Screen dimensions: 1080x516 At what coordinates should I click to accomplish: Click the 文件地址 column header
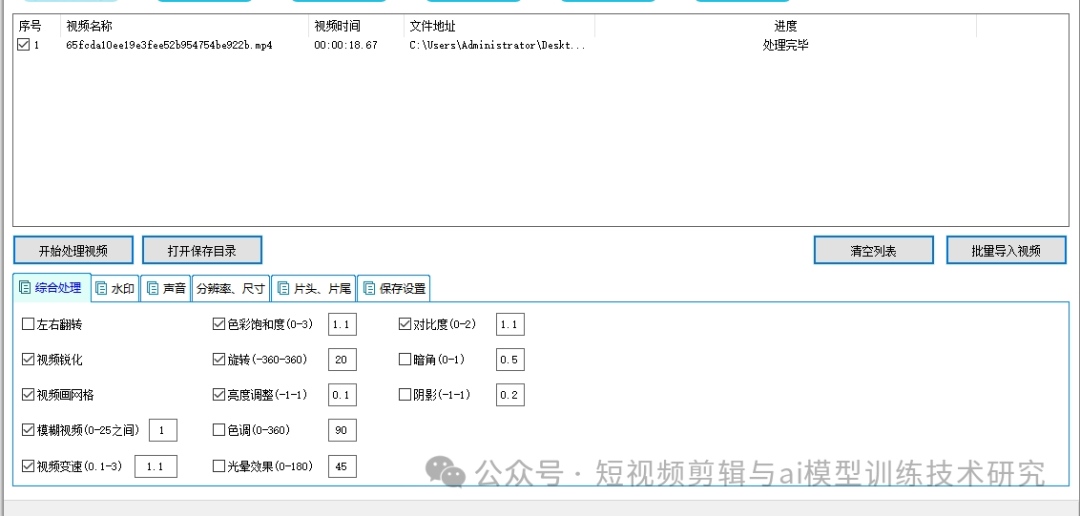[500, 27]
